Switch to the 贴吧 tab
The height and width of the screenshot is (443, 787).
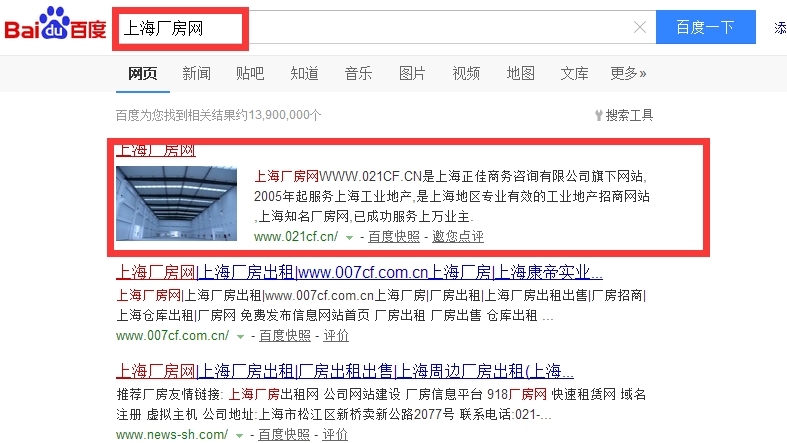coord(250,74)
